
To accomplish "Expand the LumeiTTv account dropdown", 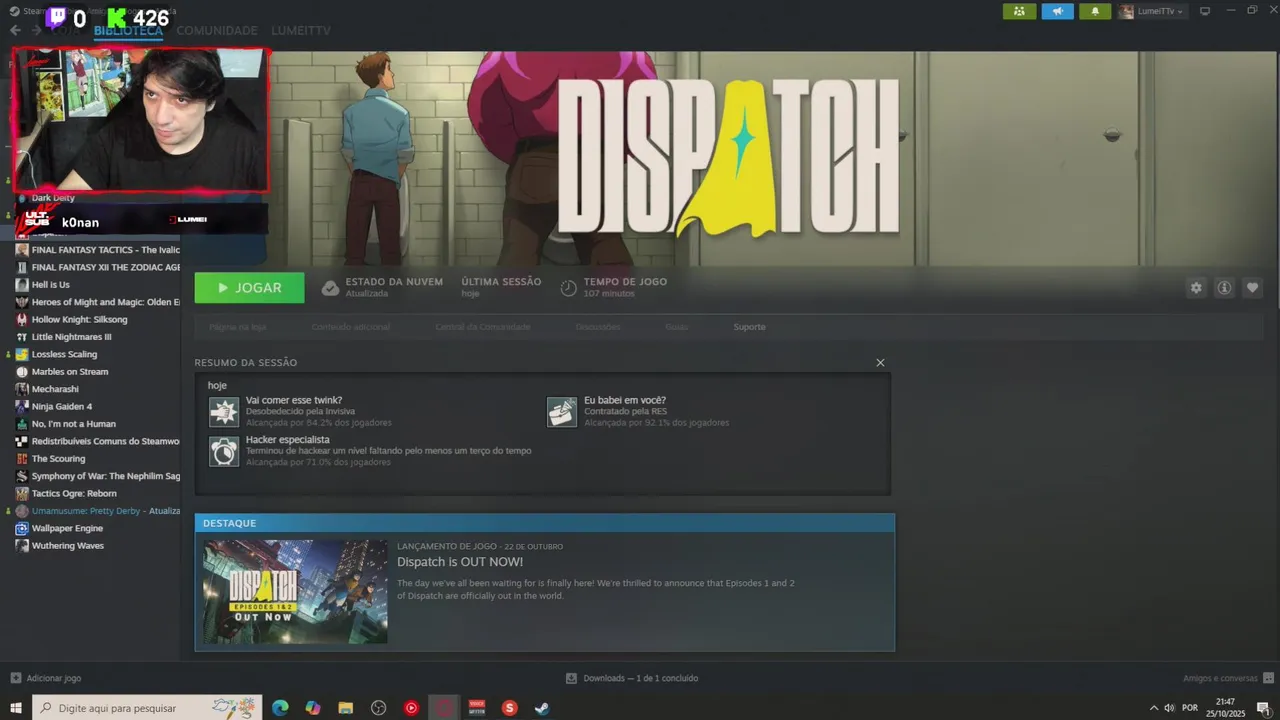I will [1151, 11].
